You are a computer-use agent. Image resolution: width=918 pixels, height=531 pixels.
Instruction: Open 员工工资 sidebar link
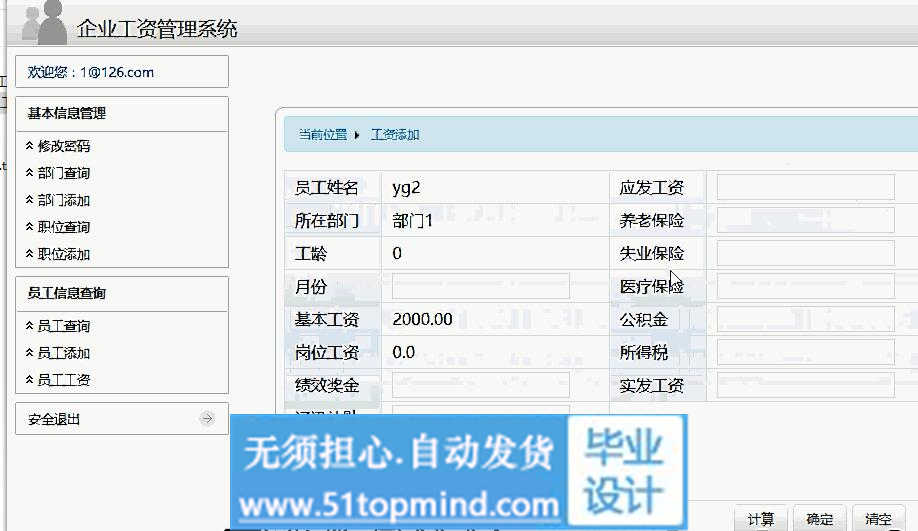pos(64,380)
